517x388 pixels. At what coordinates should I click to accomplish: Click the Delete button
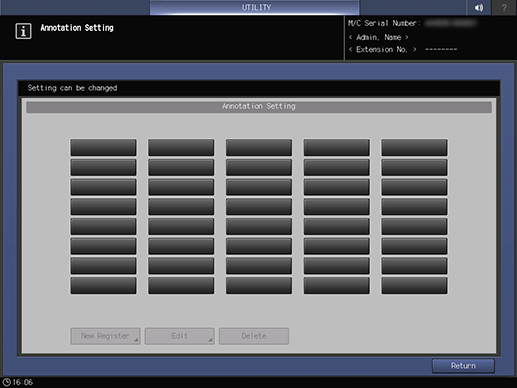coord(254,336)
